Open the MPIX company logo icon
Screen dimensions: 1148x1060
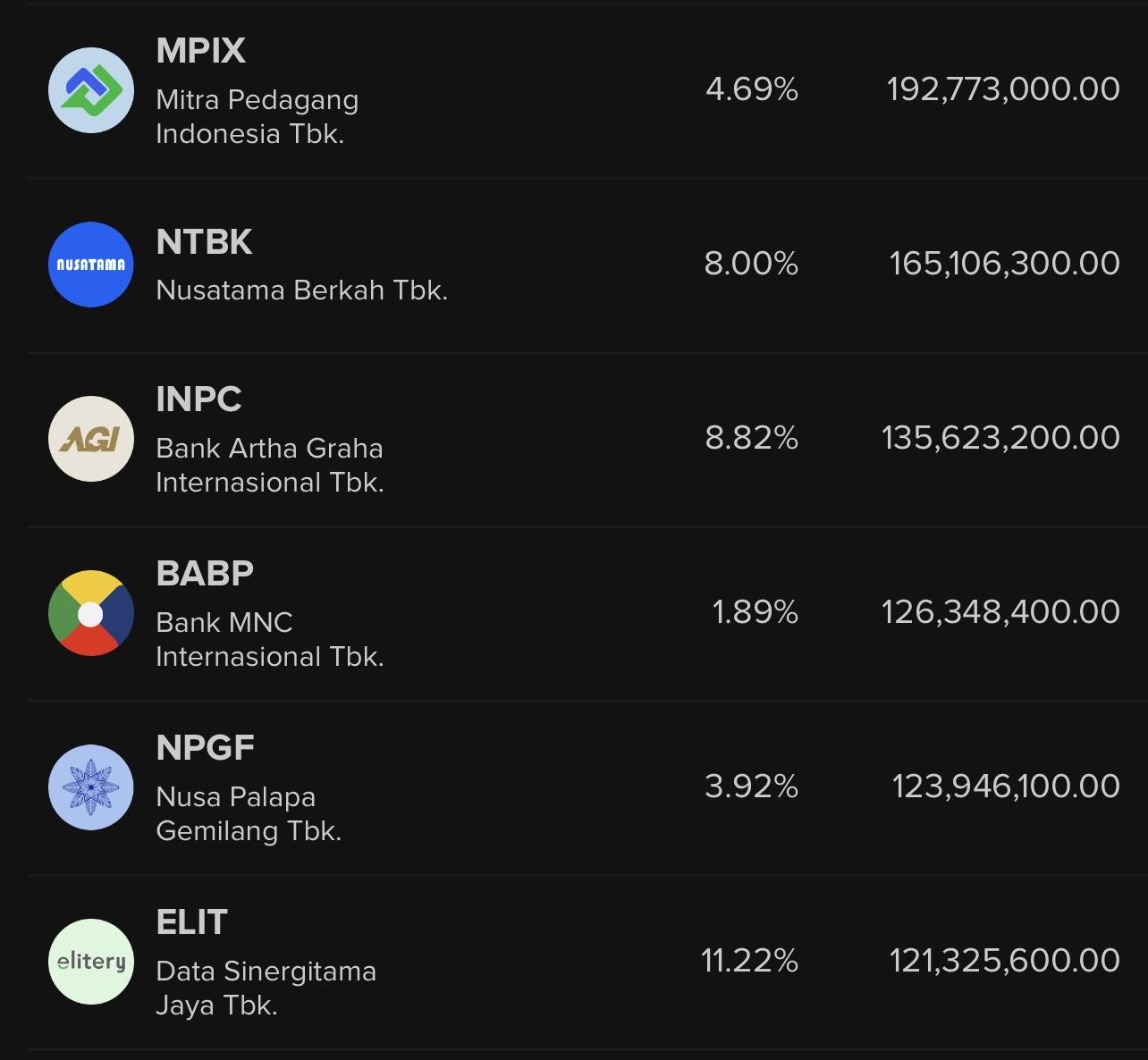point(91,90)
